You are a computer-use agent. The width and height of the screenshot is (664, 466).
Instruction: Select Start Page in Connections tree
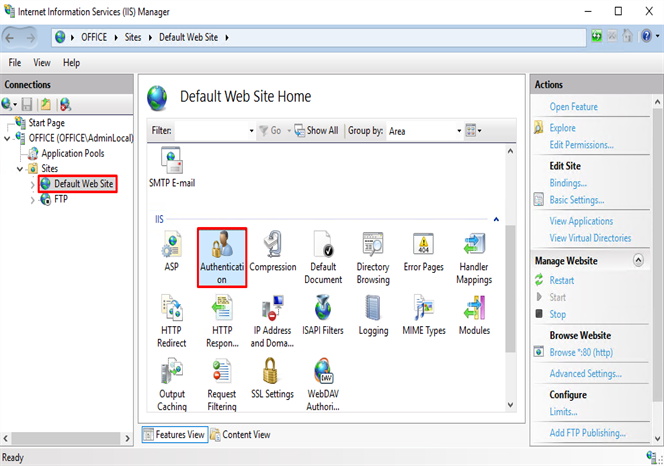47,123
